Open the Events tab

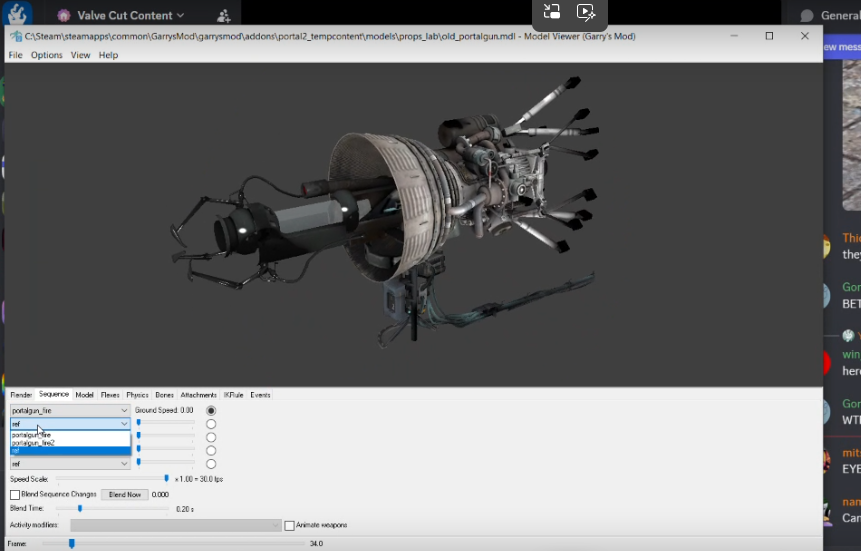point(260,395)
